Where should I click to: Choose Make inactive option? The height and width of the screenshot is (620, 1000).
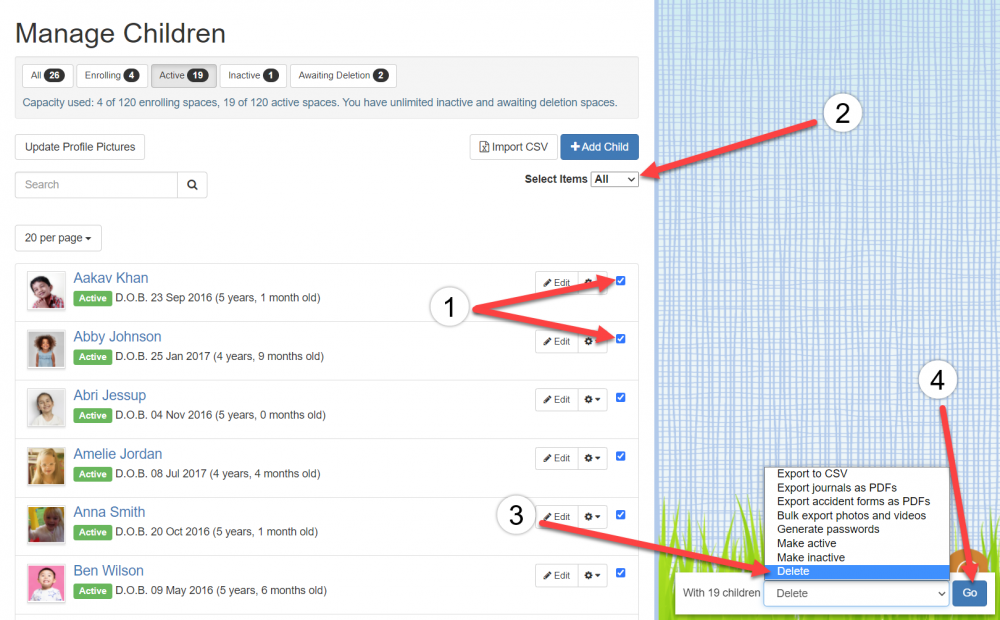pyautogui.click(x=857, y=557)
